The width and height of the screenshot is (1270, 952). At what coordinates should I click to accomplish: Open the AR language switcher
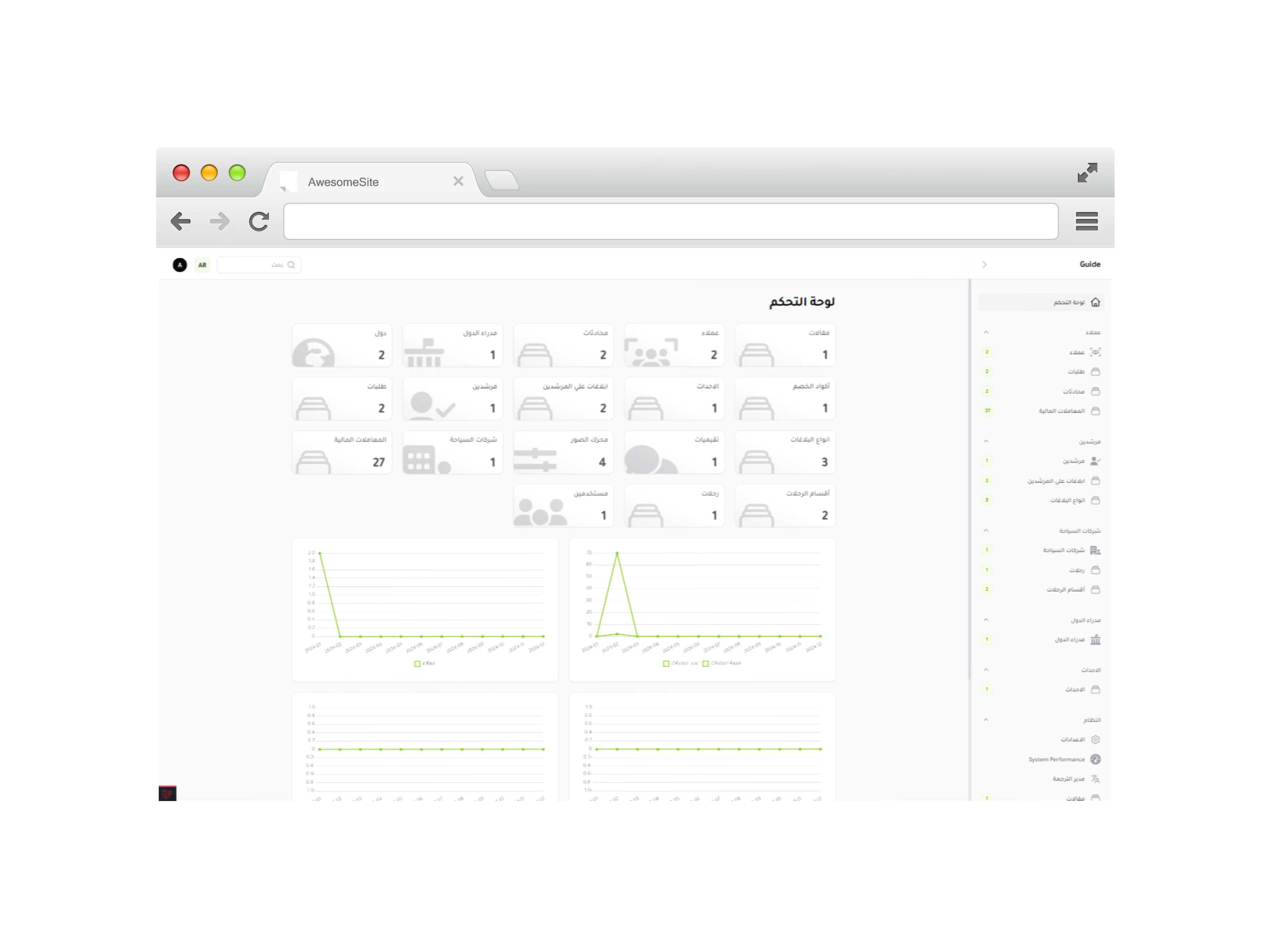[x=202, y=265]
